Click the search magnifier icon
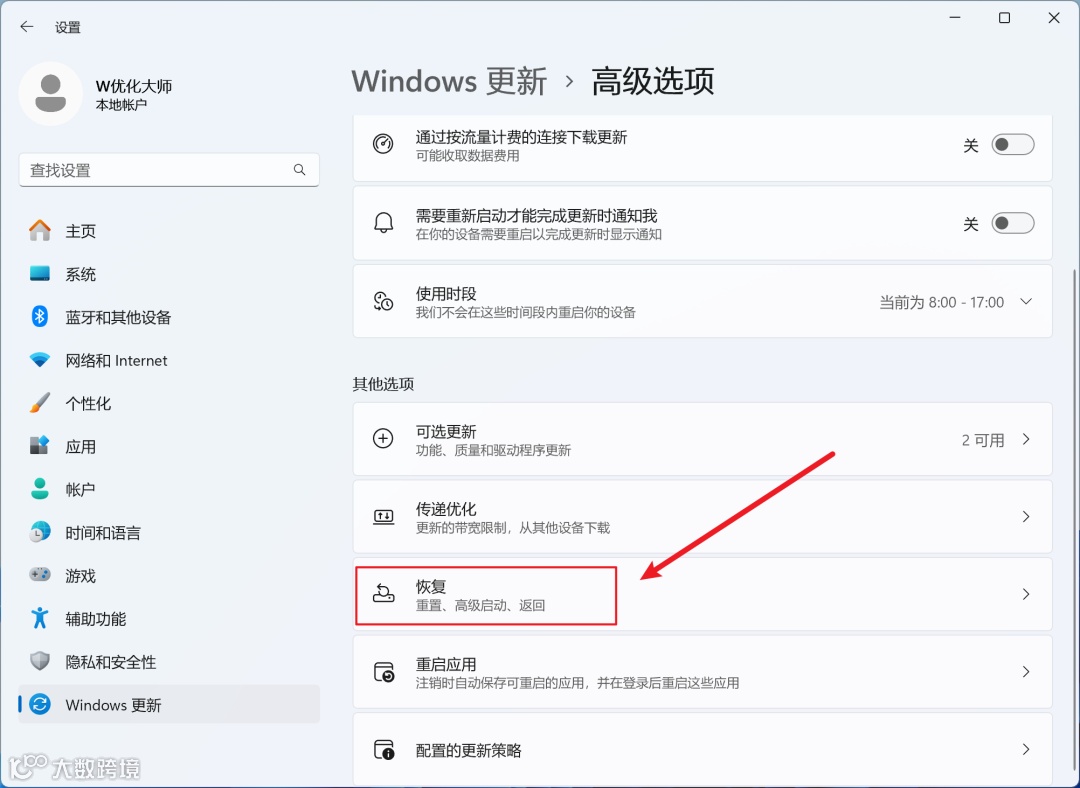 point(300,169)
